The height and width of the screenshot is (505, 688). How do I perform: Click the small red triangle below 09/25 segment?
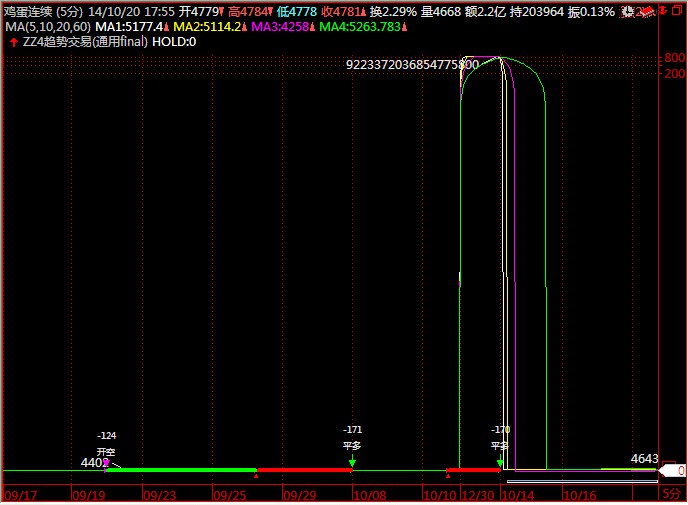(256, 477)
